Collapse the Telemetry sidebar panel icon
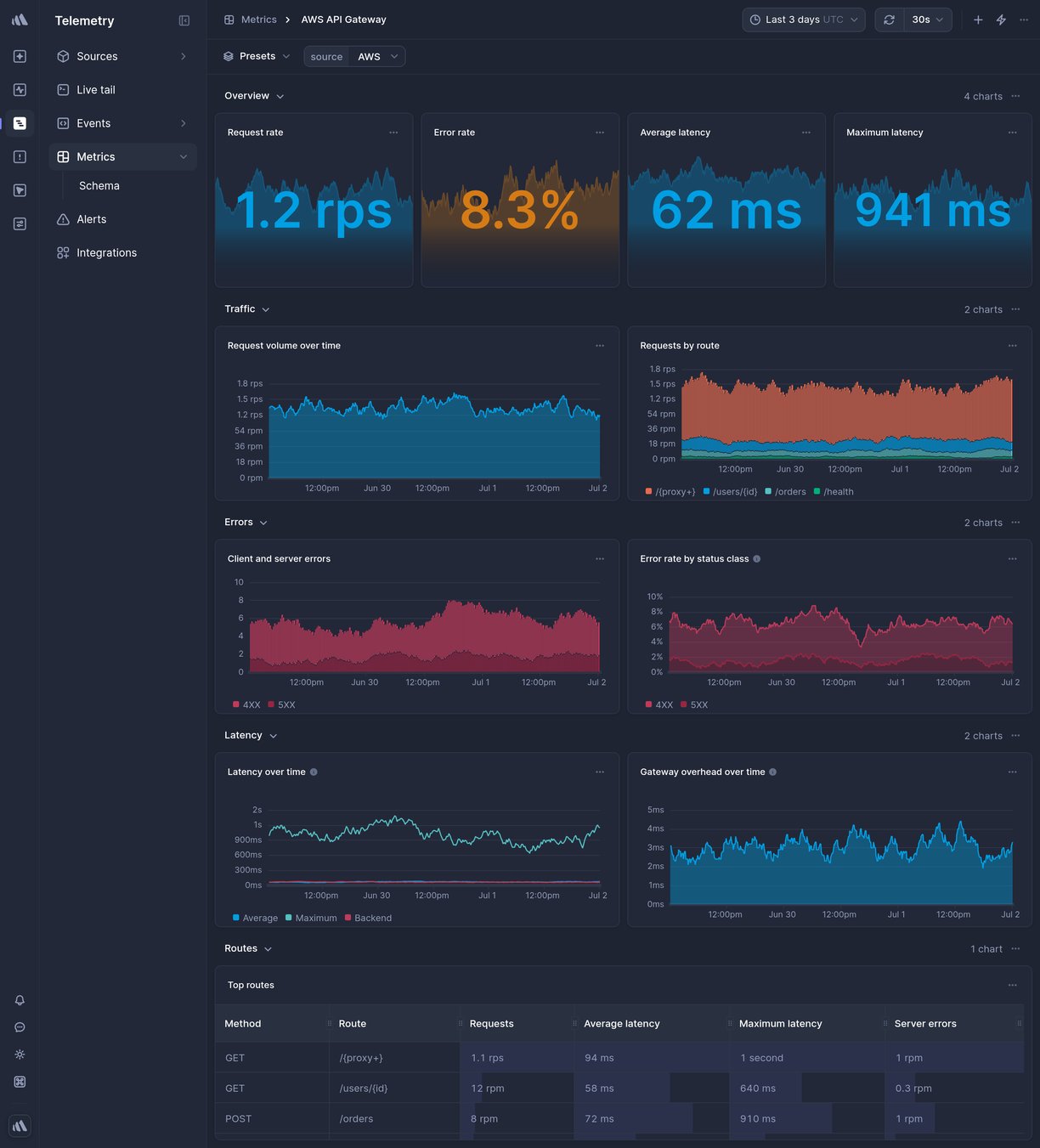The width and height of the screenshot is (1040, 1148). click(184, 20)
